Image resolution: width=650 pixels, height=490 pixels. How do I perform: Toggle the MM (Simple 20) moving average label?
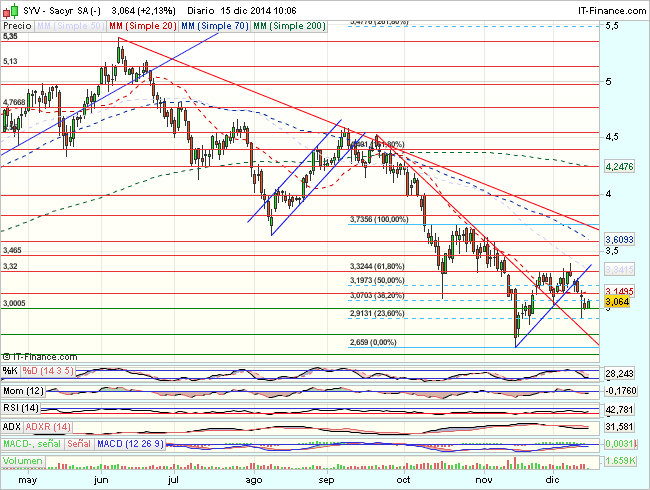click(x=143, y=26)
